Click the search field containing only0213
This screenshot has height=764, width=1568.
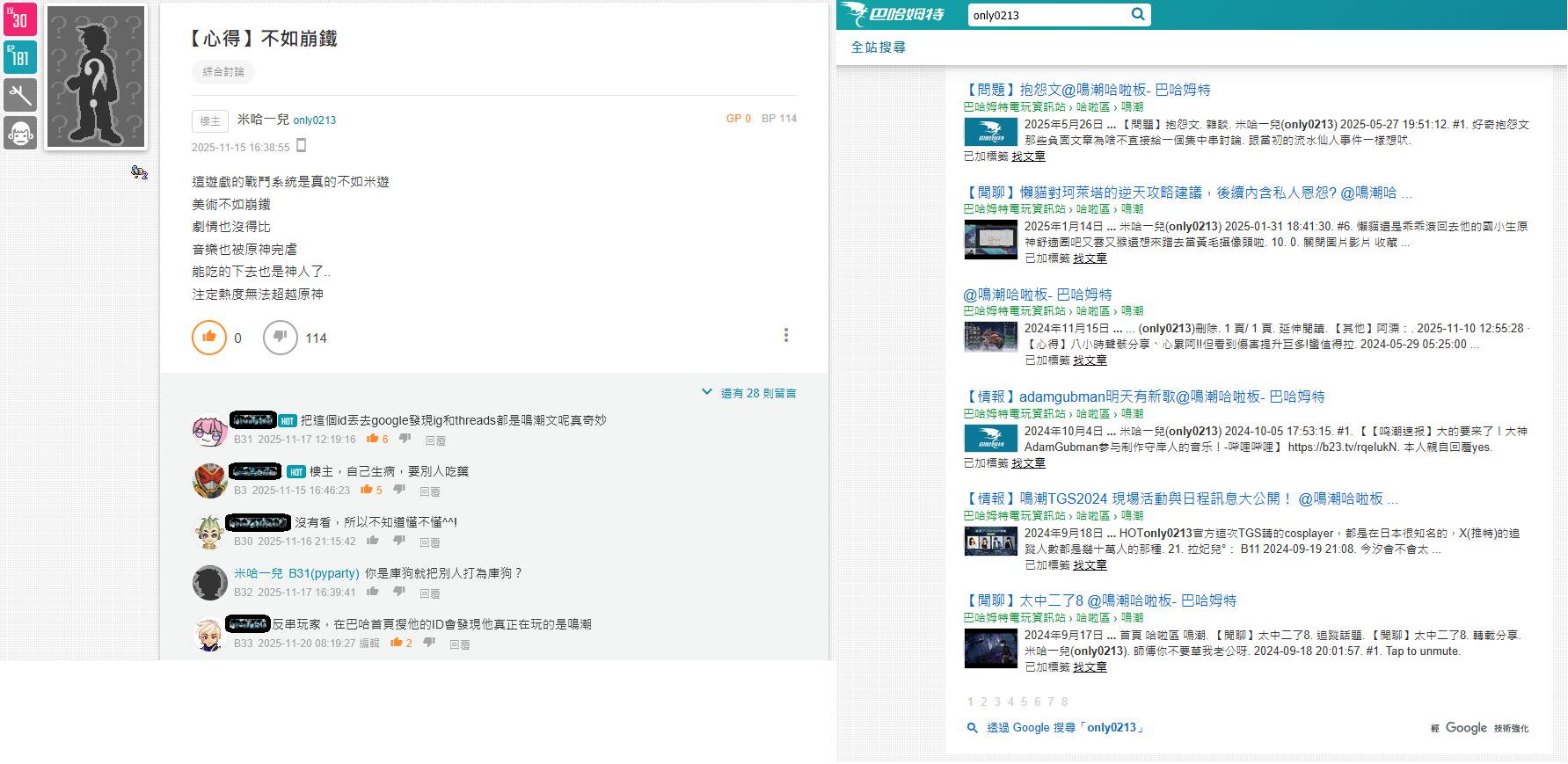(x=1047, y=15)
